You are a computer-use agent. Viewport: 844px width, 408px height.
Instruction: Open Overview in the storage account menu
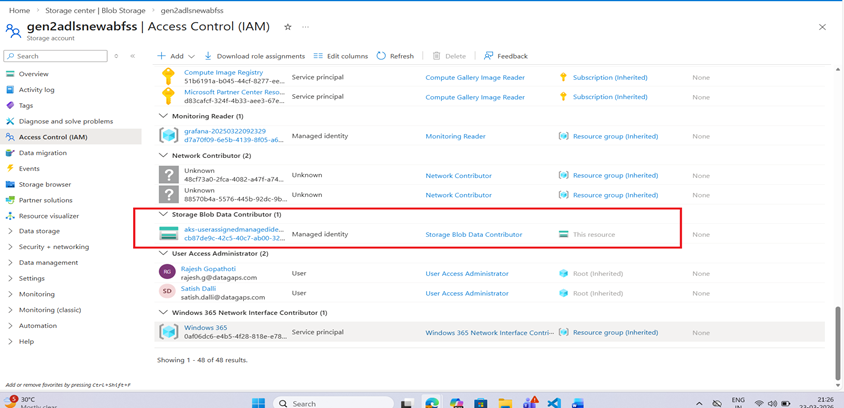pos(33,74)
